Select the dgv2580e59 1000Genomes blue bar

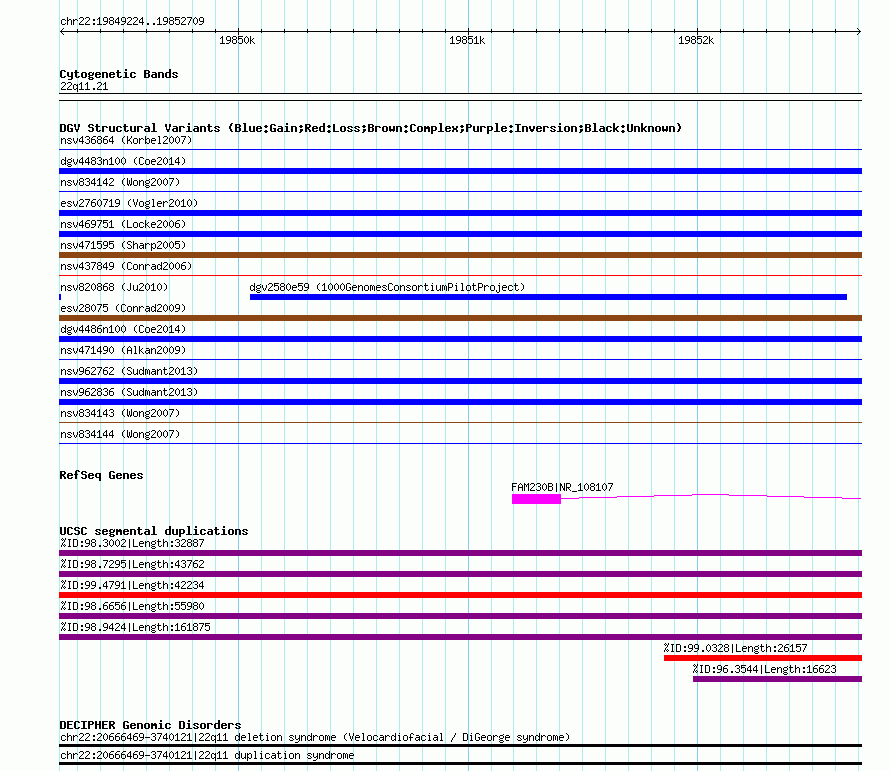(548, 297)
